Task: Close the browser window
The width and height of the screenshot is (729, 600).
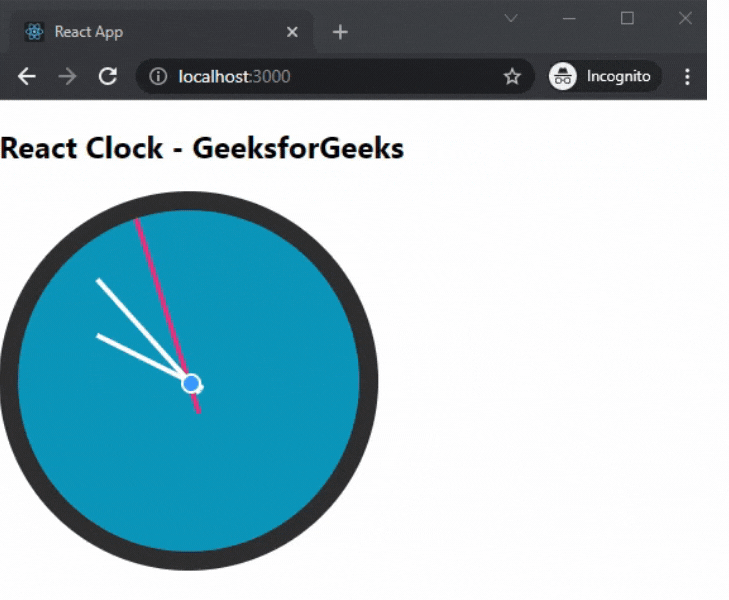Action: coord(685,18)
